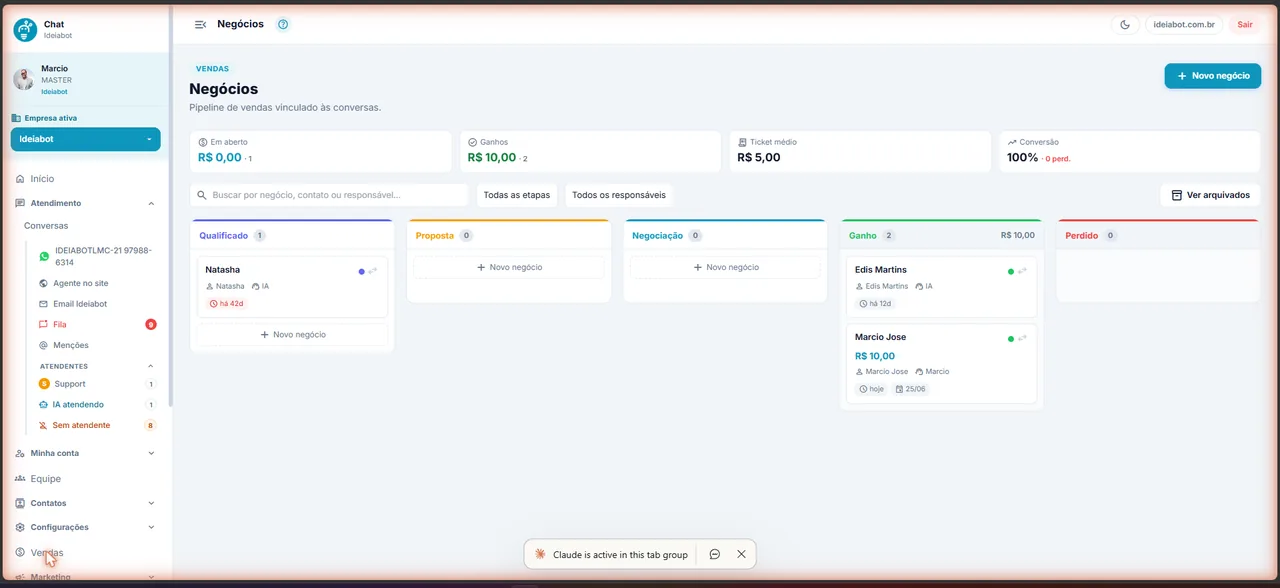This screenshot has height=588, width=1280.
Task: Click the 'há 12d' tag on the Edis Martins card
Action: (875, 303)
